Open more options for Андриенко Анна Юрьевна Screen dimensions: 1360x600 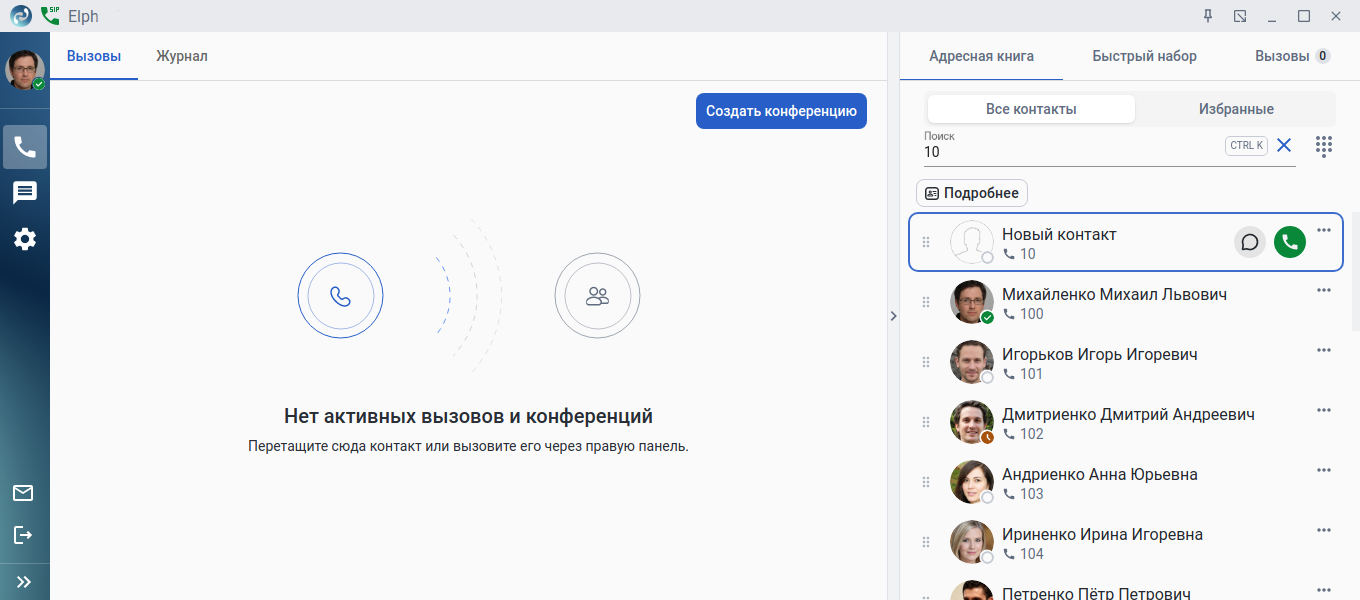(x=1324, y=470)
